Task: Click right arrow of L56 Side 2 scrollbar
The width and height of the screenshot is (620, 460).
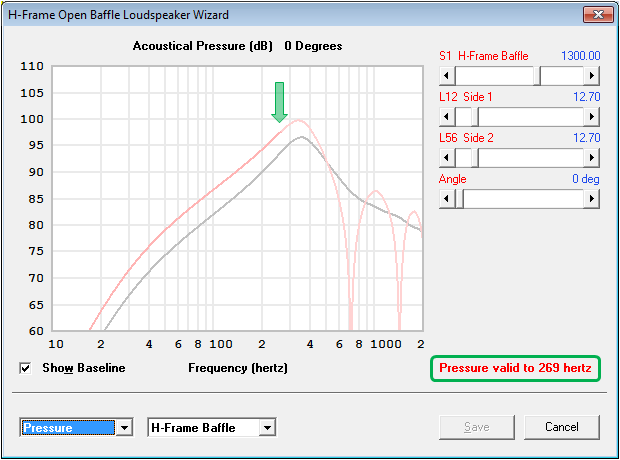Action: pyautogui.click(x=592, y=158)
